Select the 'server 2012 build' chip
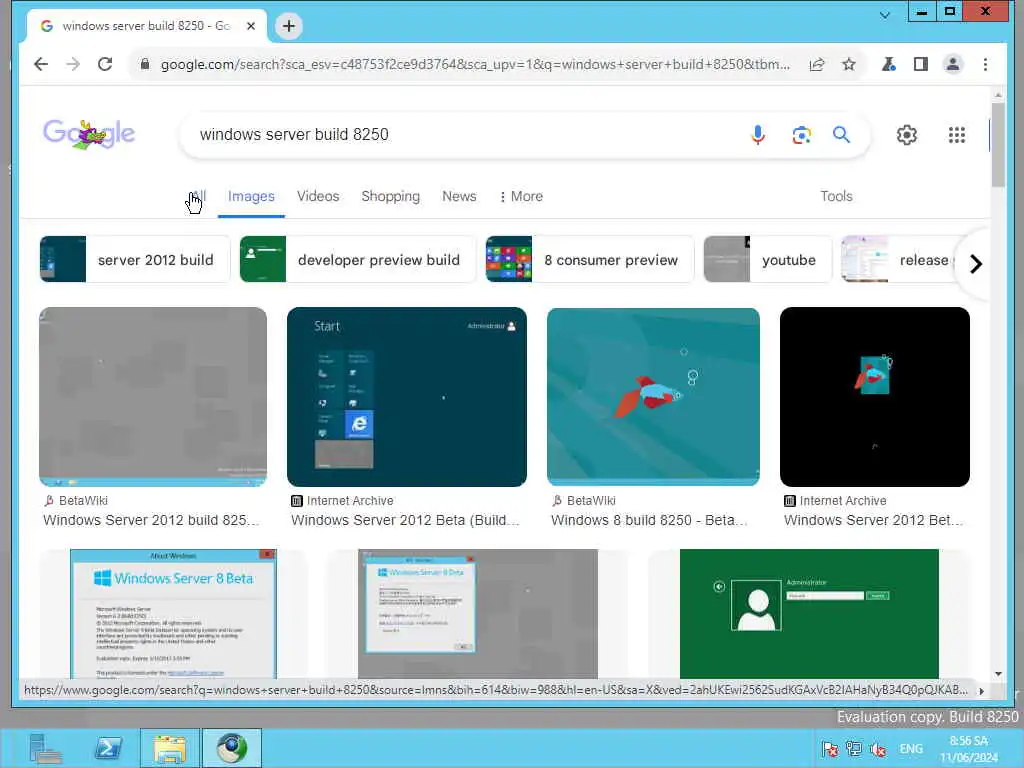The height and width of the screenshot is (768, 1024). tap(135, 259)
